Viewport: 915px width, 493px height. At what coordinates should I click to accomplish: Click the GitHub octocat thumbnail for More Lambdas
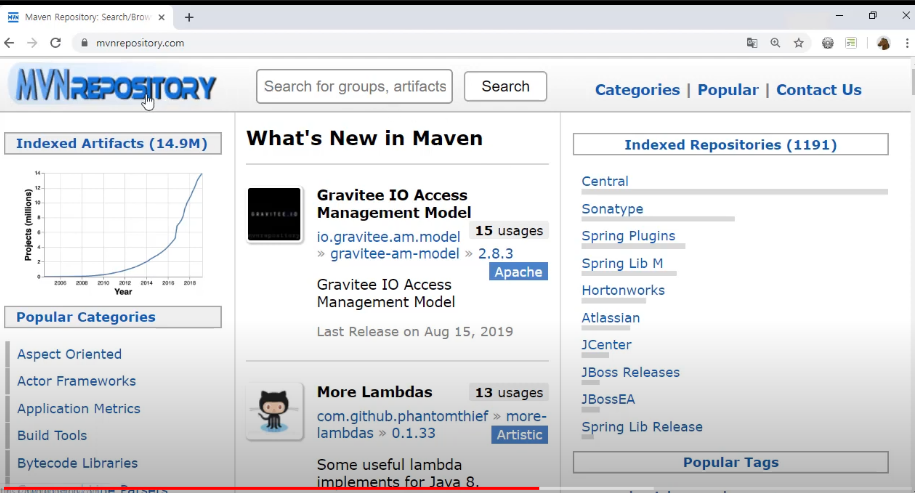click(274, 412)
